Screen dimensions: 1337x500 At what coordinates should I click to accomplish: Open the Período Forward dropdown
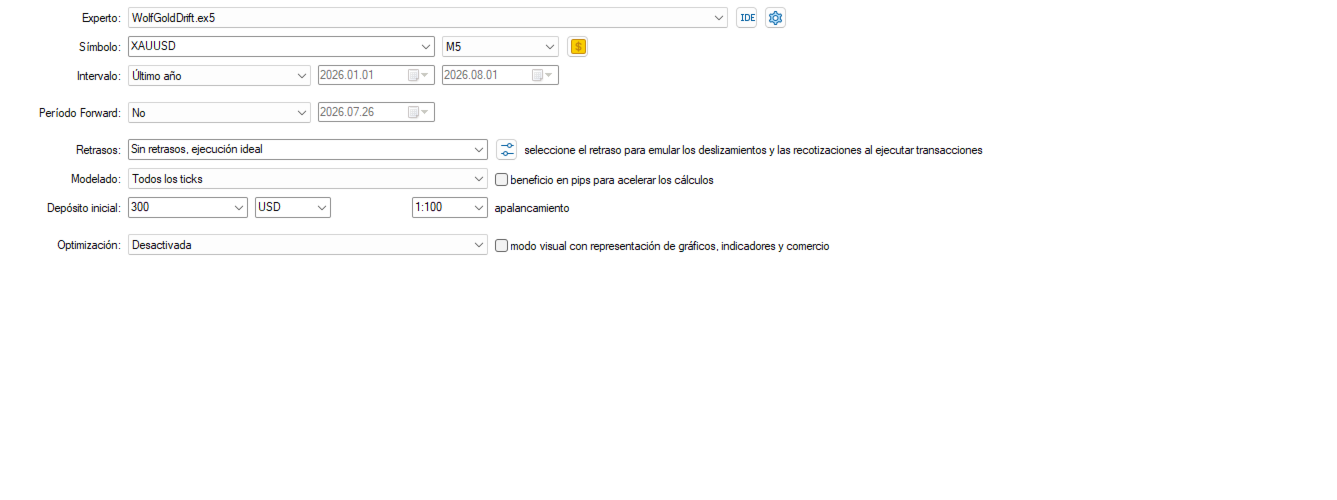click(219, 112)
